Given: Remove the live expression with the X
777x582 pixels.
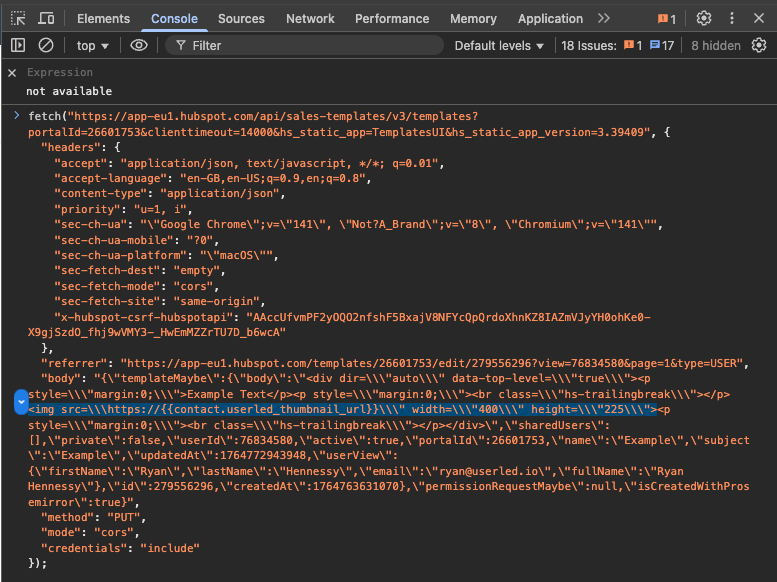Looking at the screenshot, I should pos(12,72).
